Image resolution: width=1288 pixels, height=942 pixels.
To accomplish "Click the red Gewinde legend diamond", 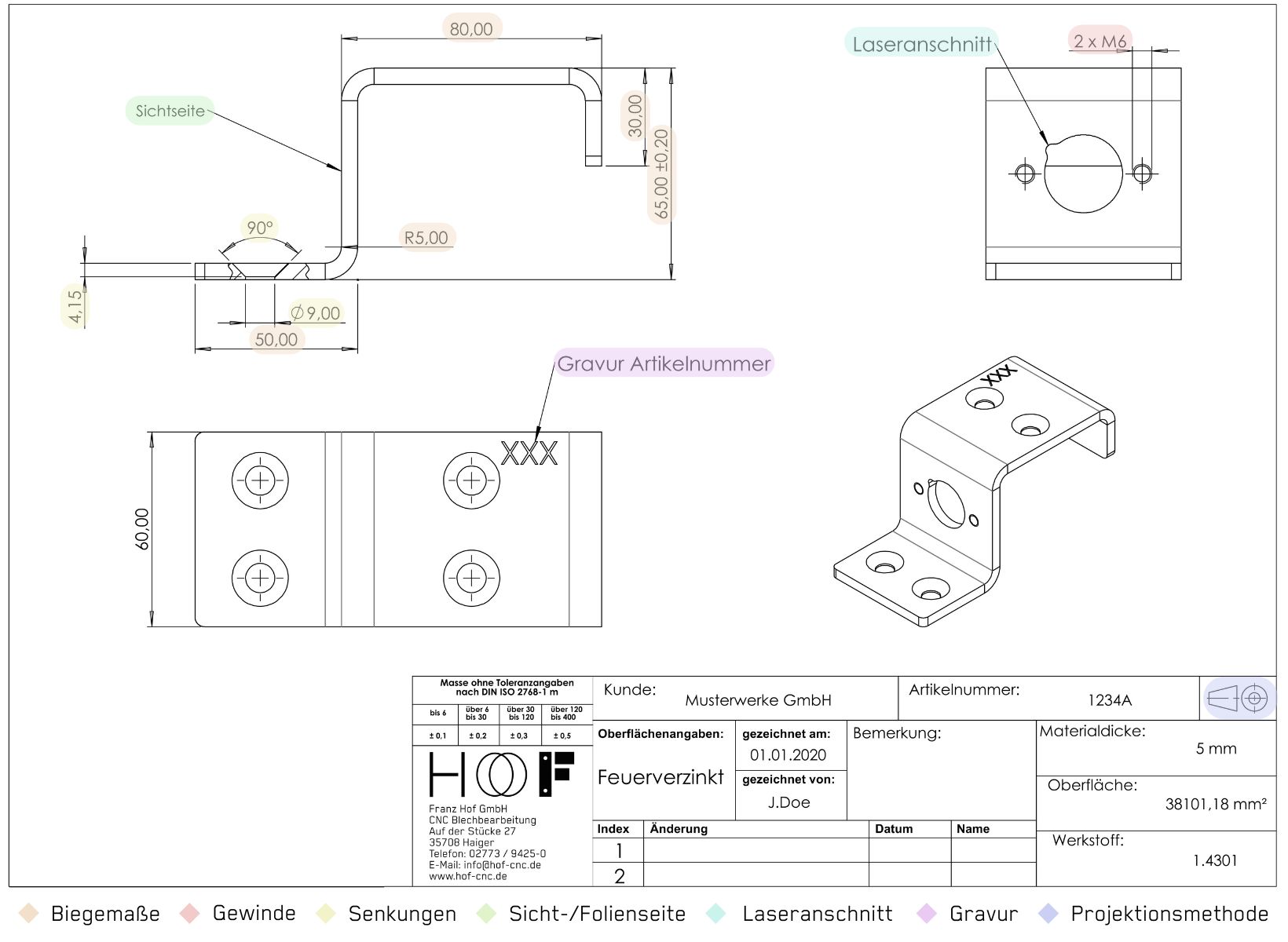I will tap(190, 914).
